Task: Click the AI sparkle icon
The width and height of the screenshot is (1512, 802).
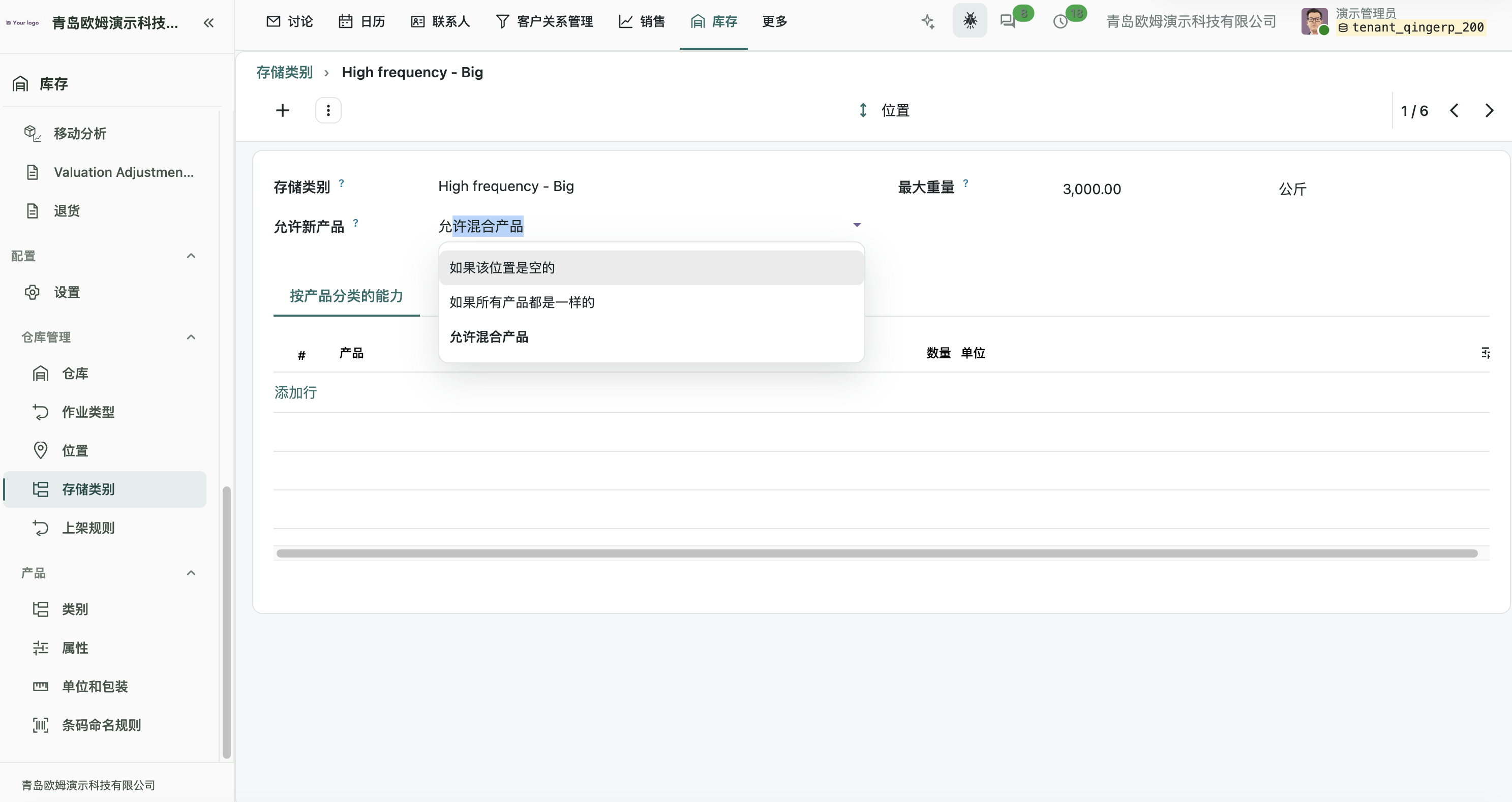Action: pyautogui.click(x=928, y=22)
